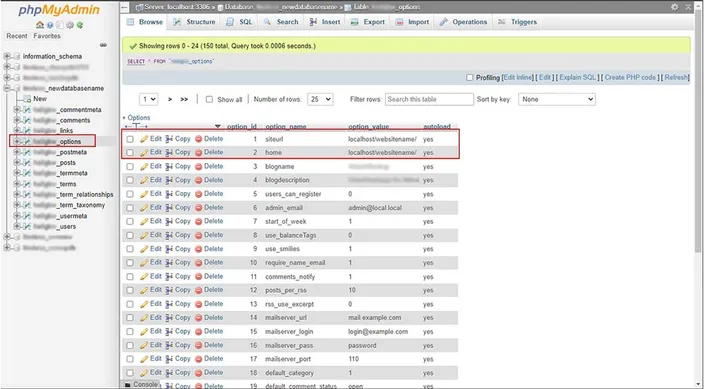Click the Edit inline link
This screenshot has height=389, width=704.
pos(518,78)
